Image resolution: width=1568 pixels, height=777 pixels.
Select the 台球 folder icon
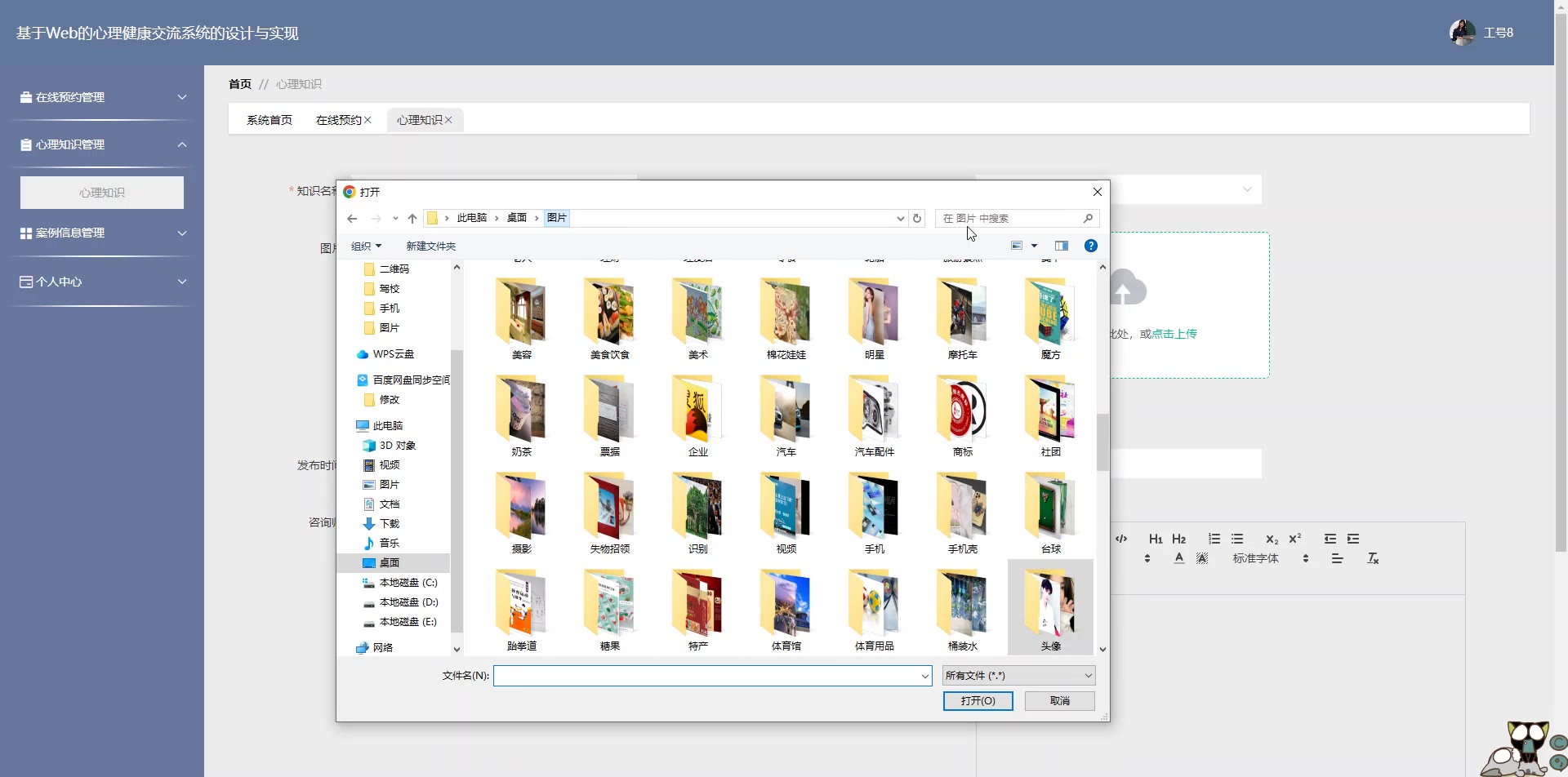pos(1050,506)
